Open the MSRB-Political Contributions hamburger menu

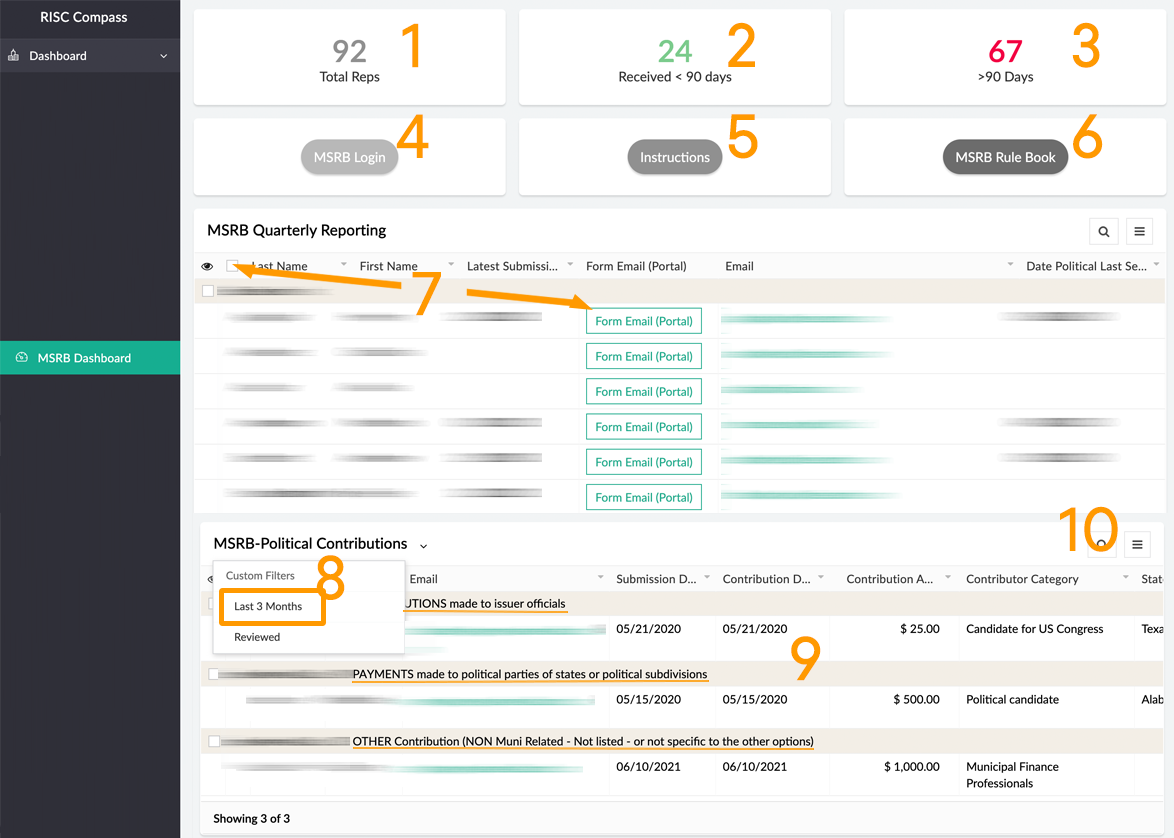(x=1137, y=544)
